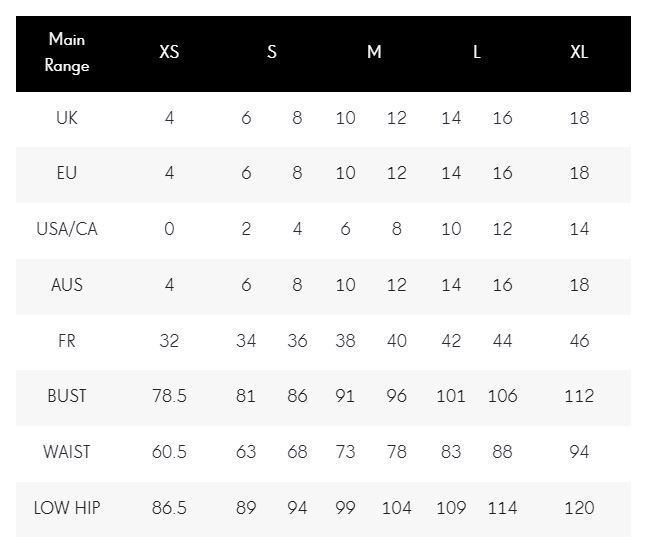
Task: Select the M size column header
Action: (373, 52)
